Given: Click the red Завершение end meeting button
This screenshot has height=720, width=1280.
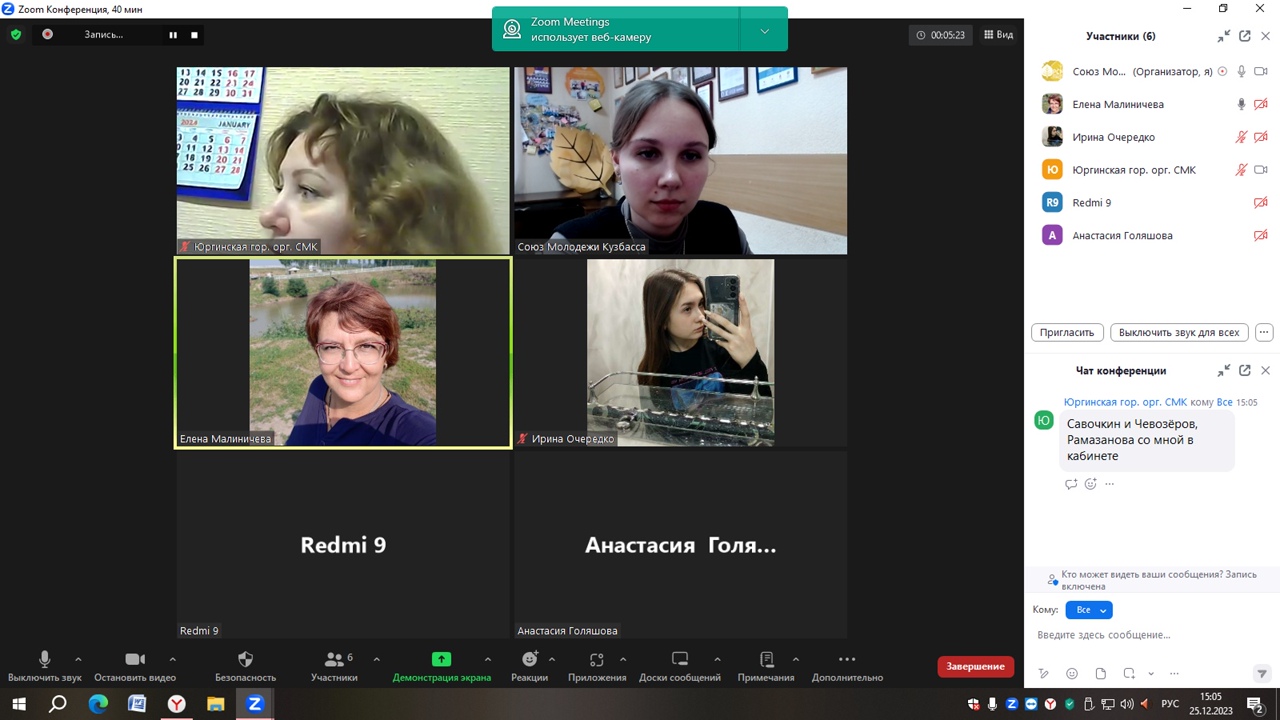Looking at the screenshot, I should [x=975, y=666].
